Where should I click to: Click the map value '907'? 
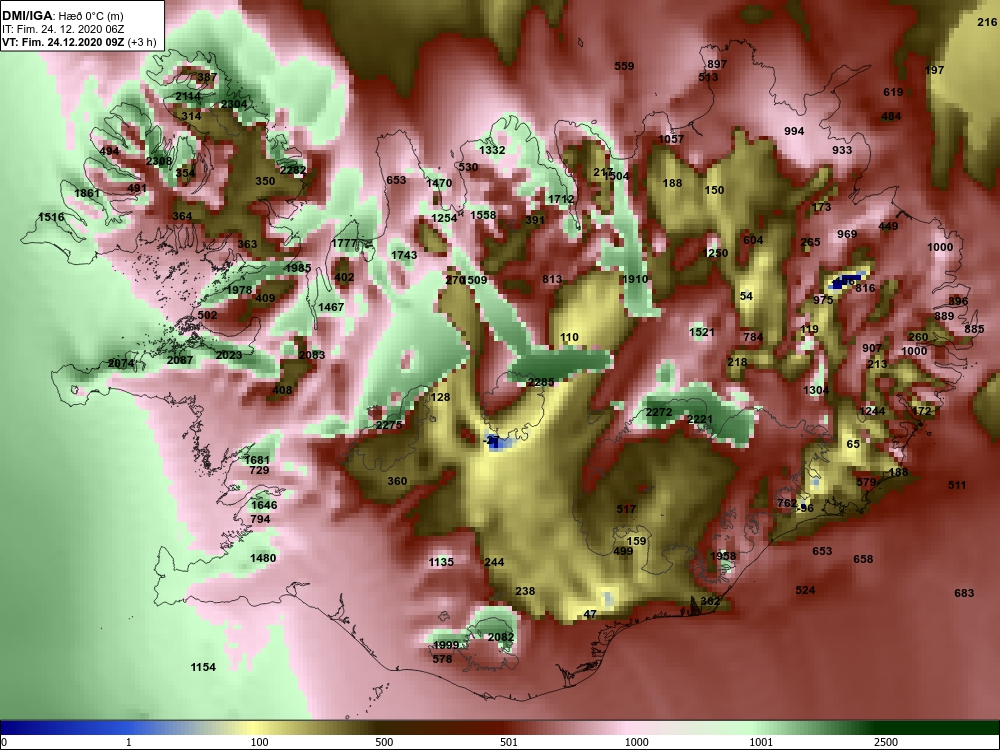[x=872, y=348]
